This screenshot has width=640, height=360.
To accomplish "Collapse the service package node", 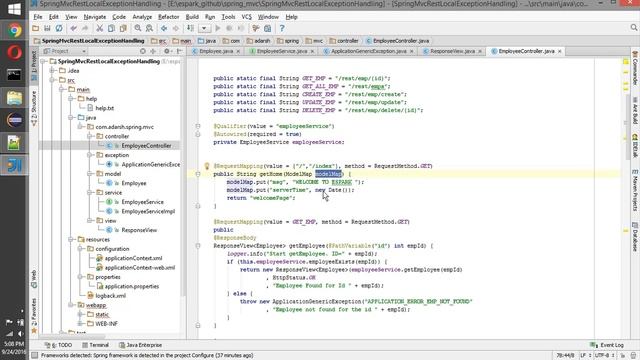I will pos(90,193).
